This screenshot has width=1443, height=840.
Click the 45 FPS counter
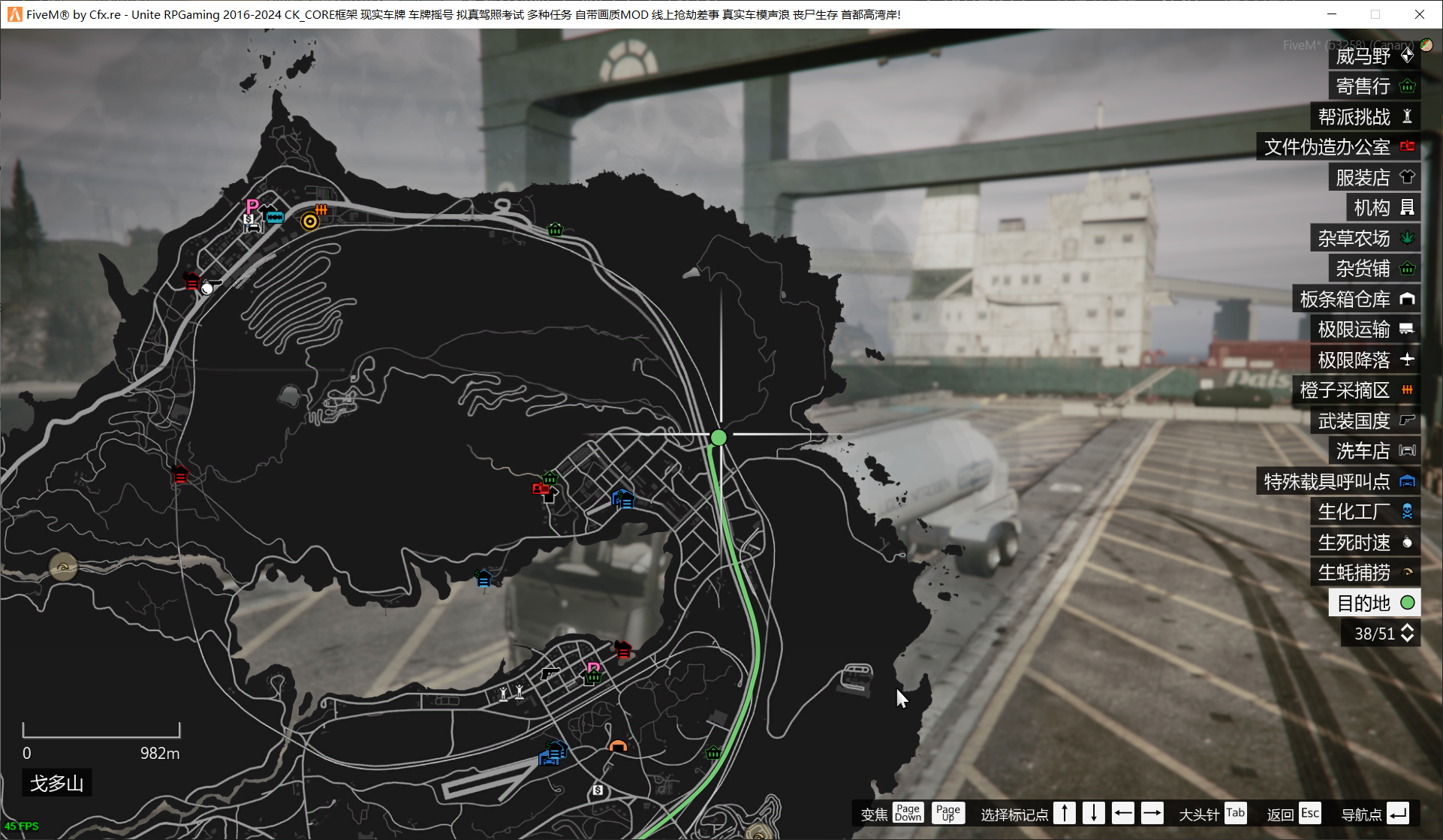point(22,826)
